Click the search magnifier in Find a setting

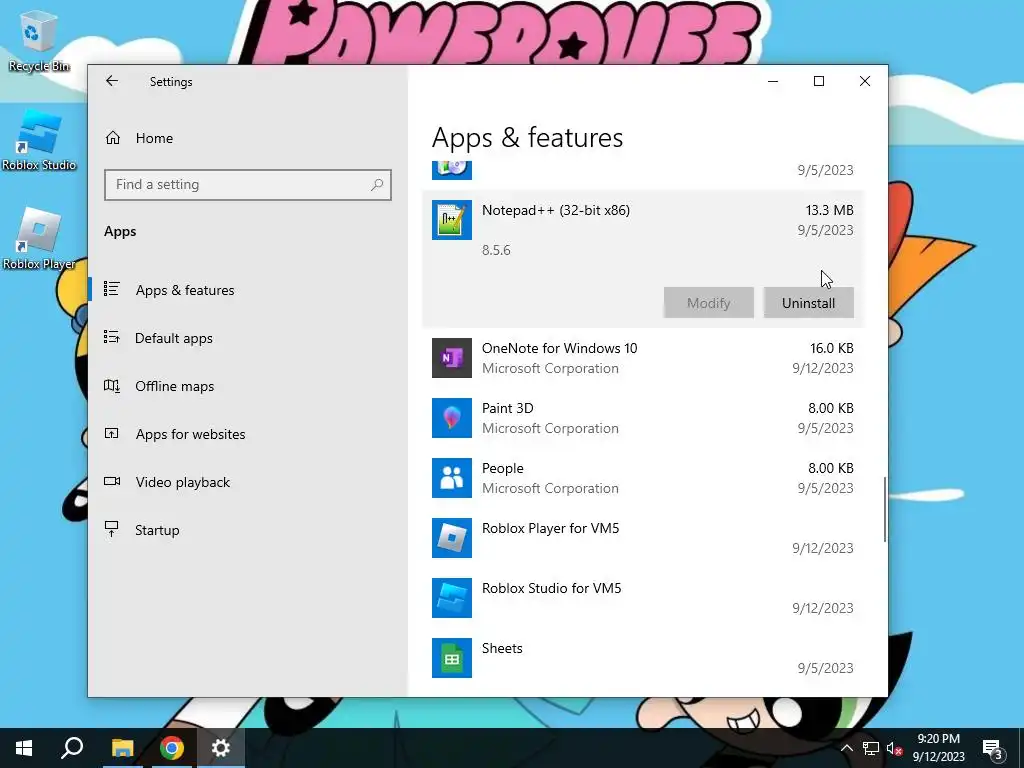coord(377,185)
